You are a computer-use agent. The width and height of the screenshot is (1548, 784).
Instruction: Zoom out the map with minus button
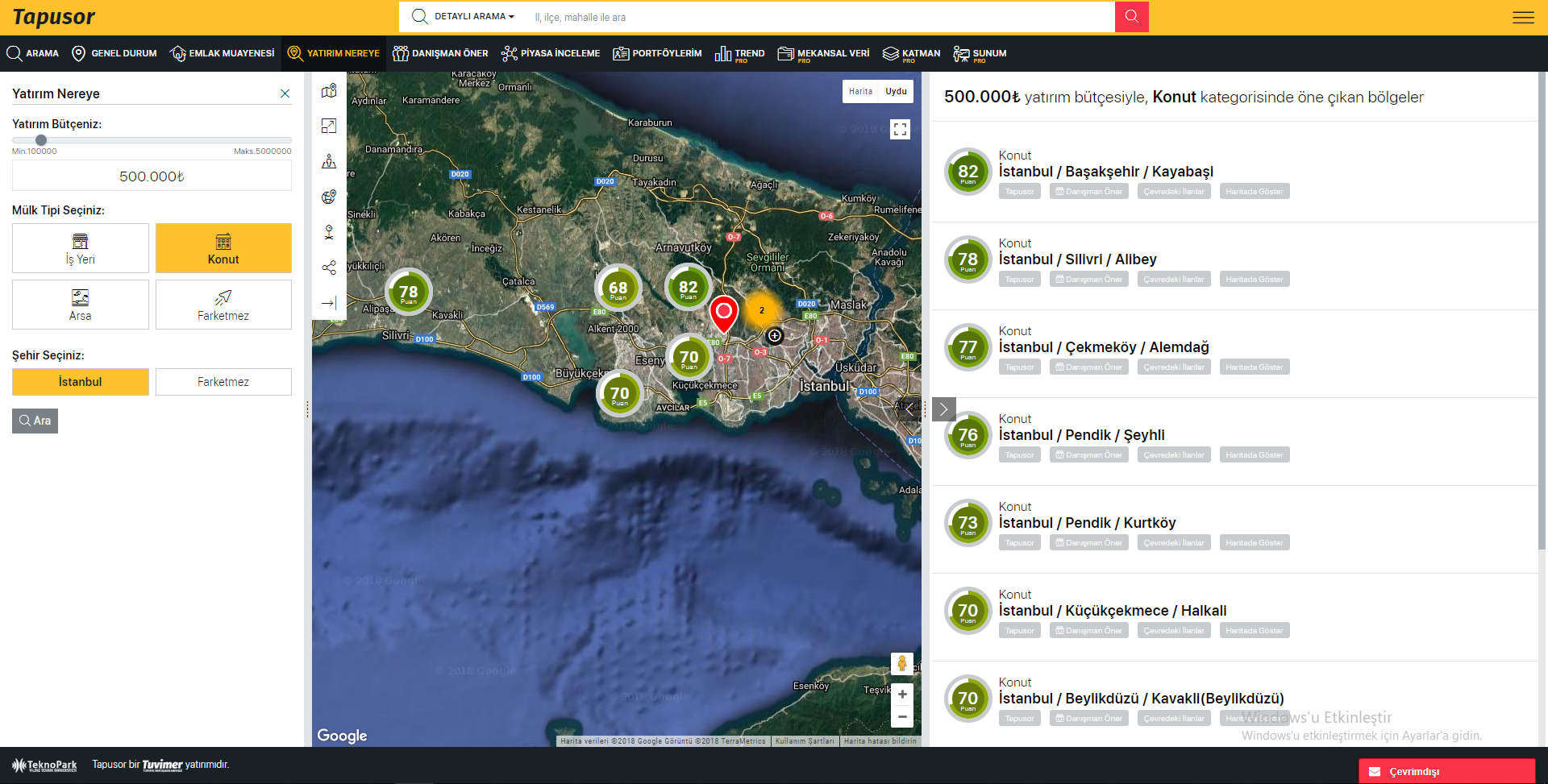coord(902,716)
